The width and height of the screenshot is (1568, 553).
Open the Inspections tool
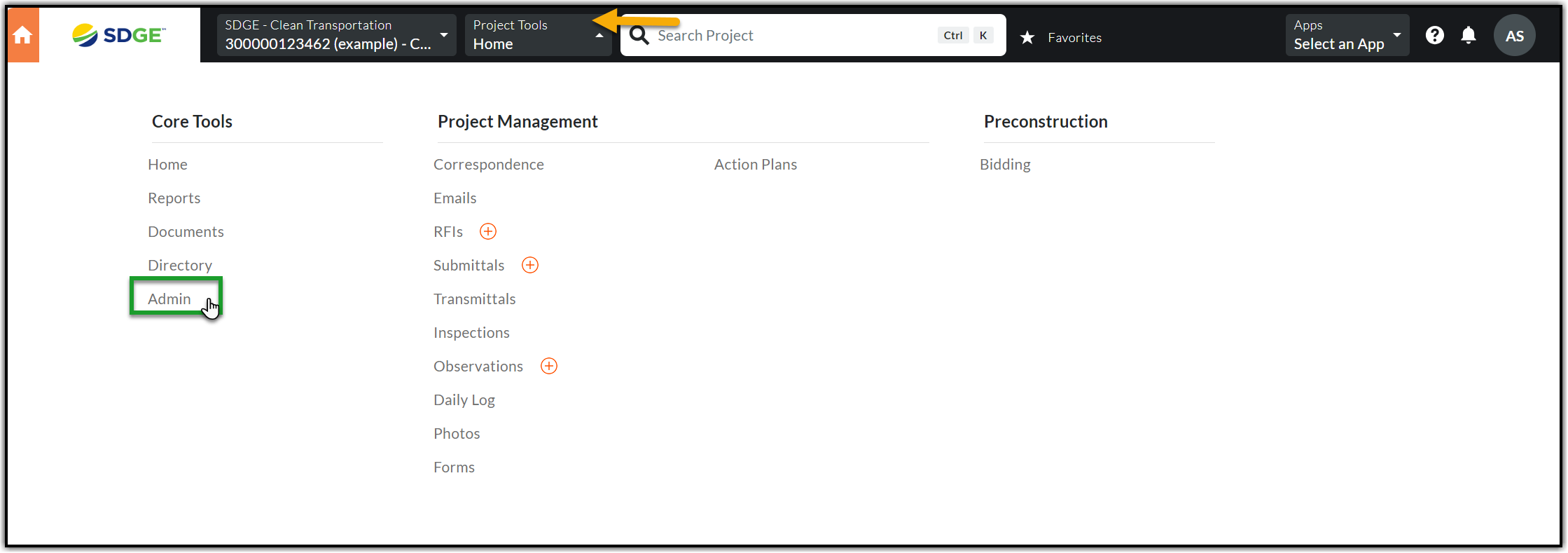pyautogui.click(x=471, y=333)
